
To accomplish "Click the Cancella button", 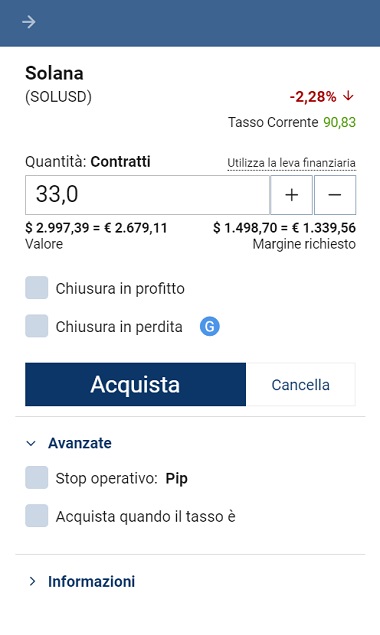I will (x=301, y=384).
